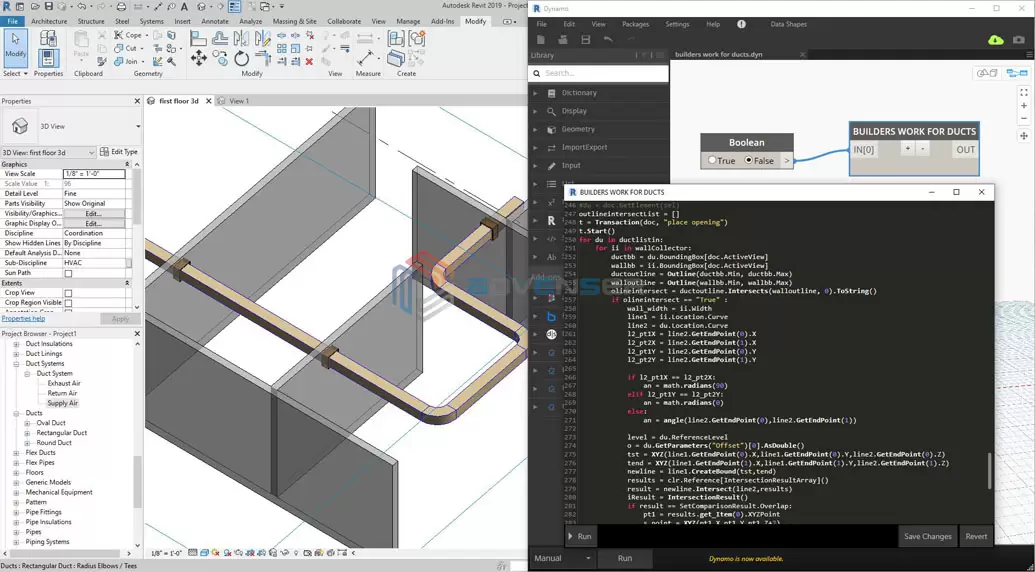Click the Dynamo notification exclamation icon
1035x572 pixels.
point(741,24)
